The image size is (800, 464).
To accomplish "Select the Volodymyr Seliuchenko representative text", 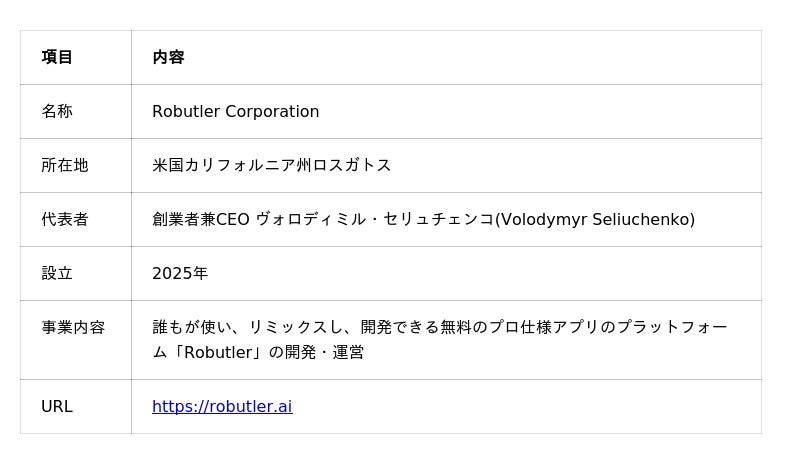I will (x=595, y=219).
